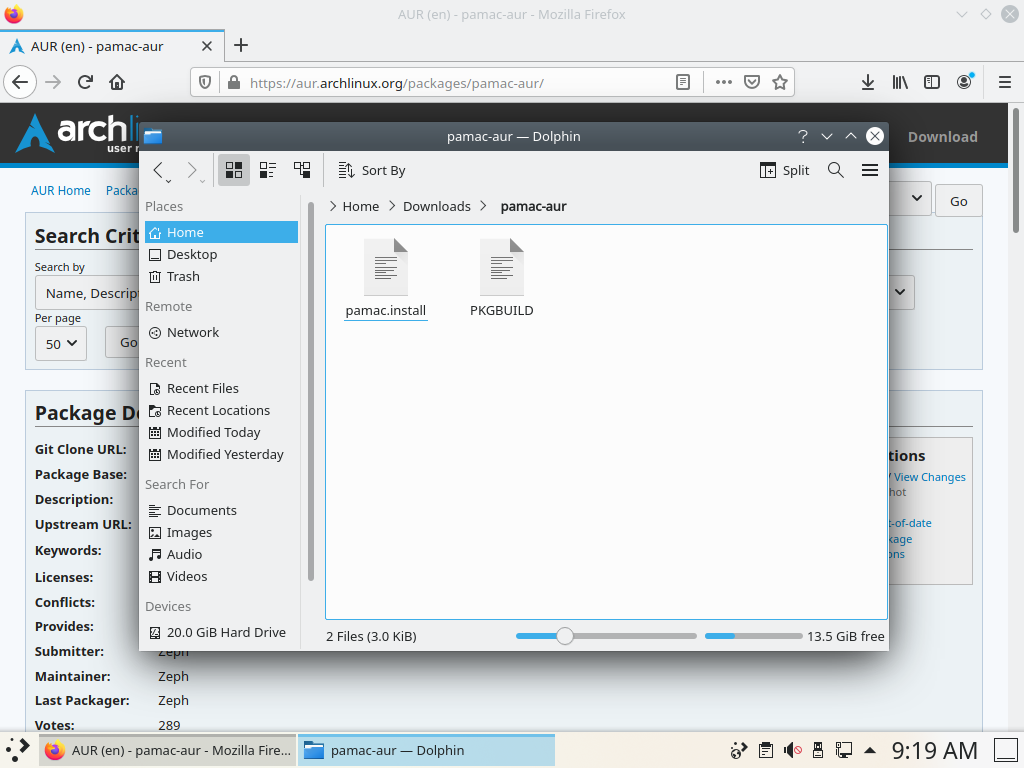Open Firefox account menu

965,82
